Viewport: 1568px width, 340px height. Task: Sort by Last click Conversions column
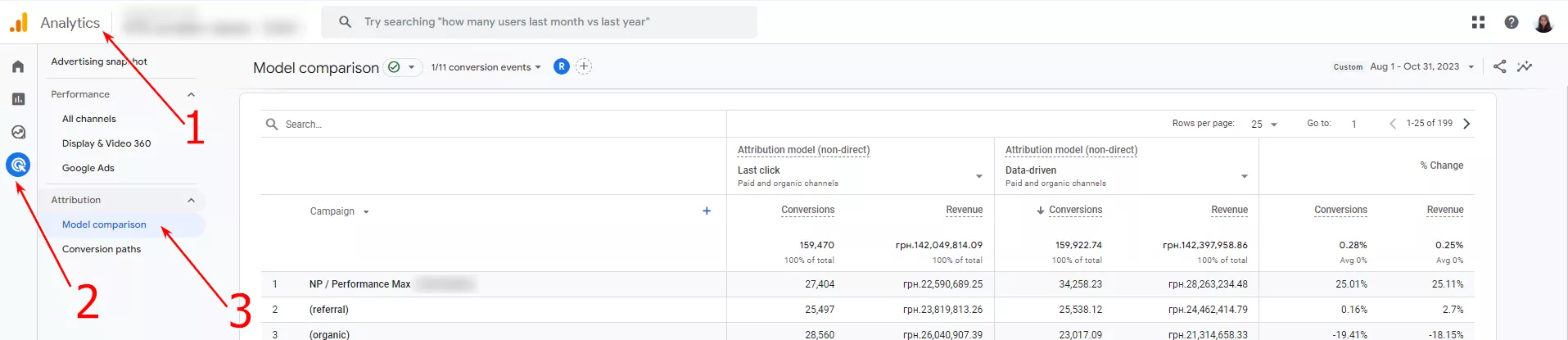pyautogui.click(x=807, y=210)
